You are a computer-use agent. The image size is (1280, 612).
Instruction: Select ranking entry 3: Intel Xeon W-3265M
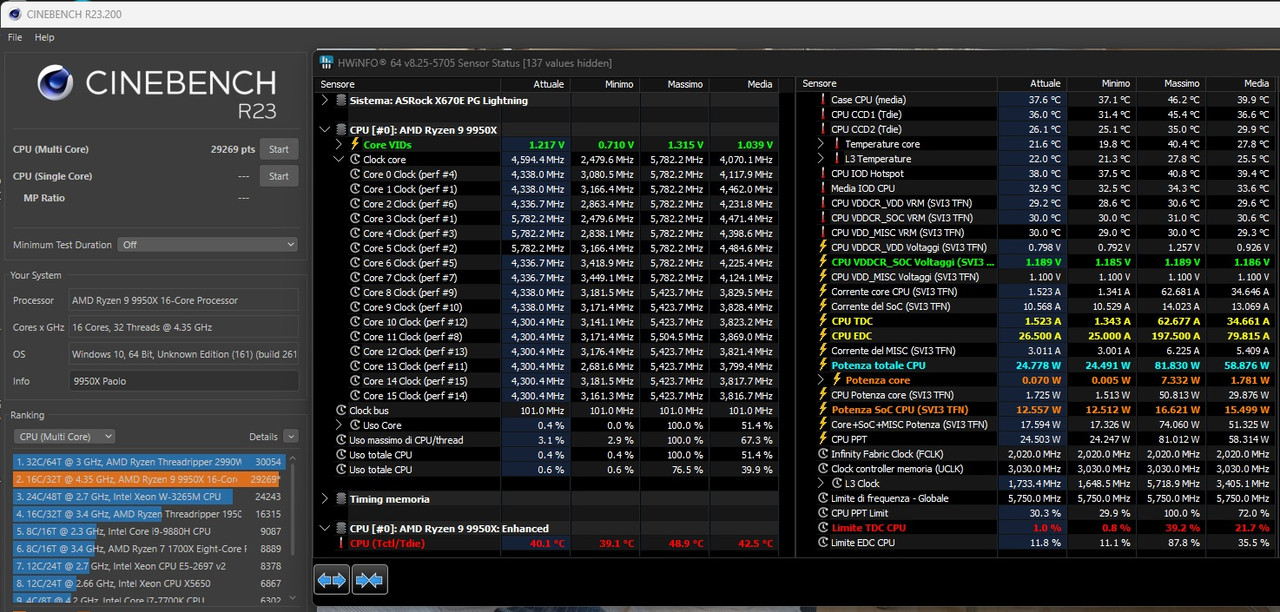pos(149,496)
